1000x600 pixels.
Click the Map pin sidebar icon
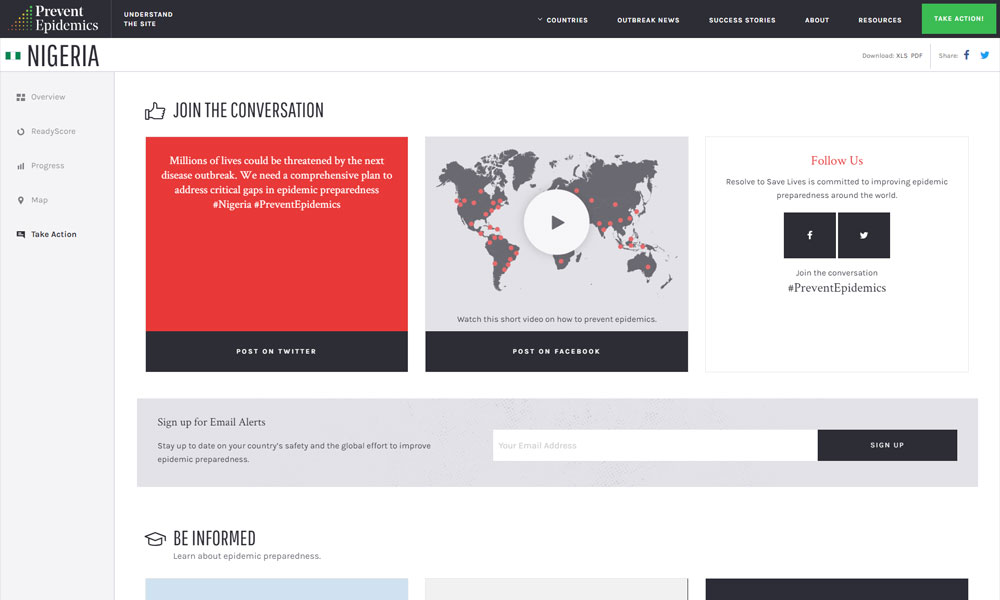[21, 200]
